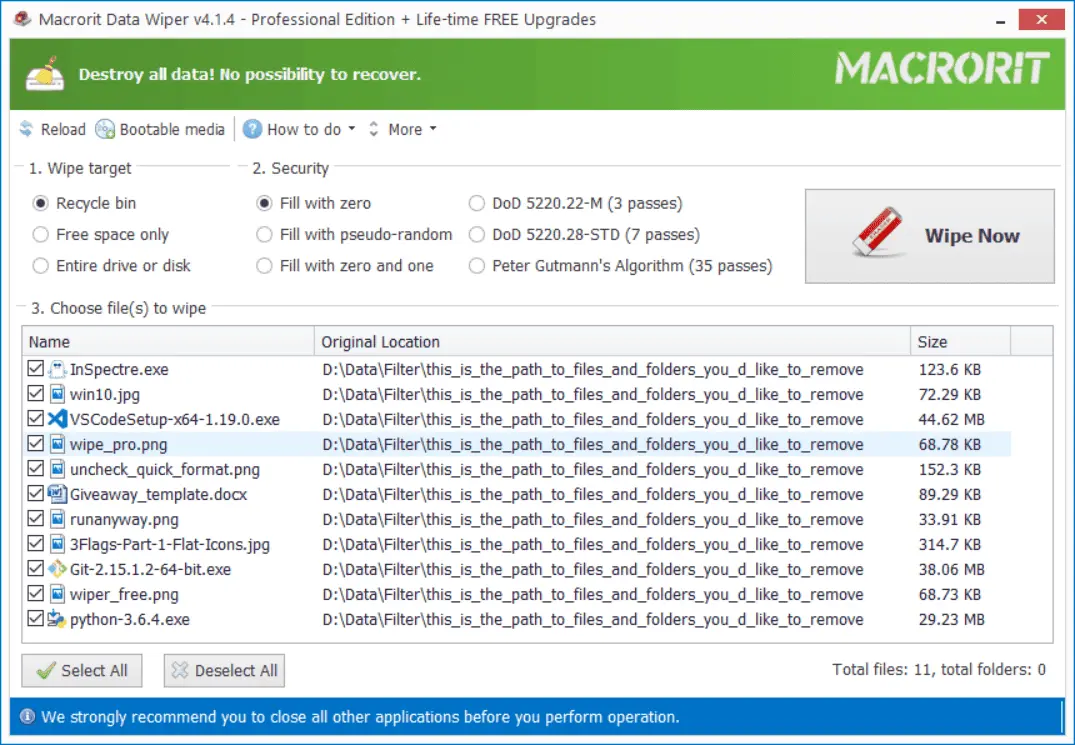Sort by the Name column header
The height and width of the screenshot is (745, 1075).
click(169, 341)
